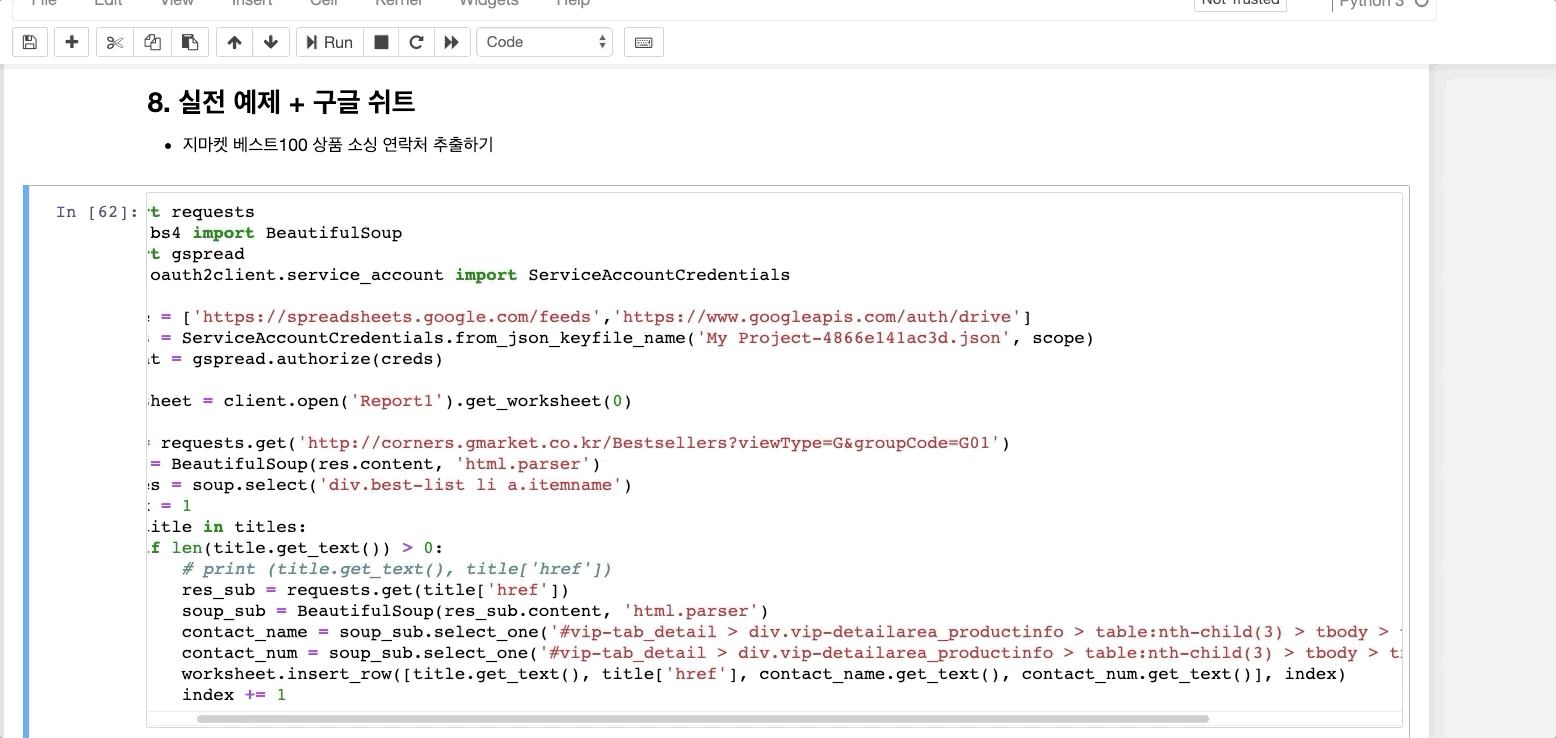Paste cells below using the clipboard icon
This screenshot has width=1556, height=738.
tap(188, 42)
